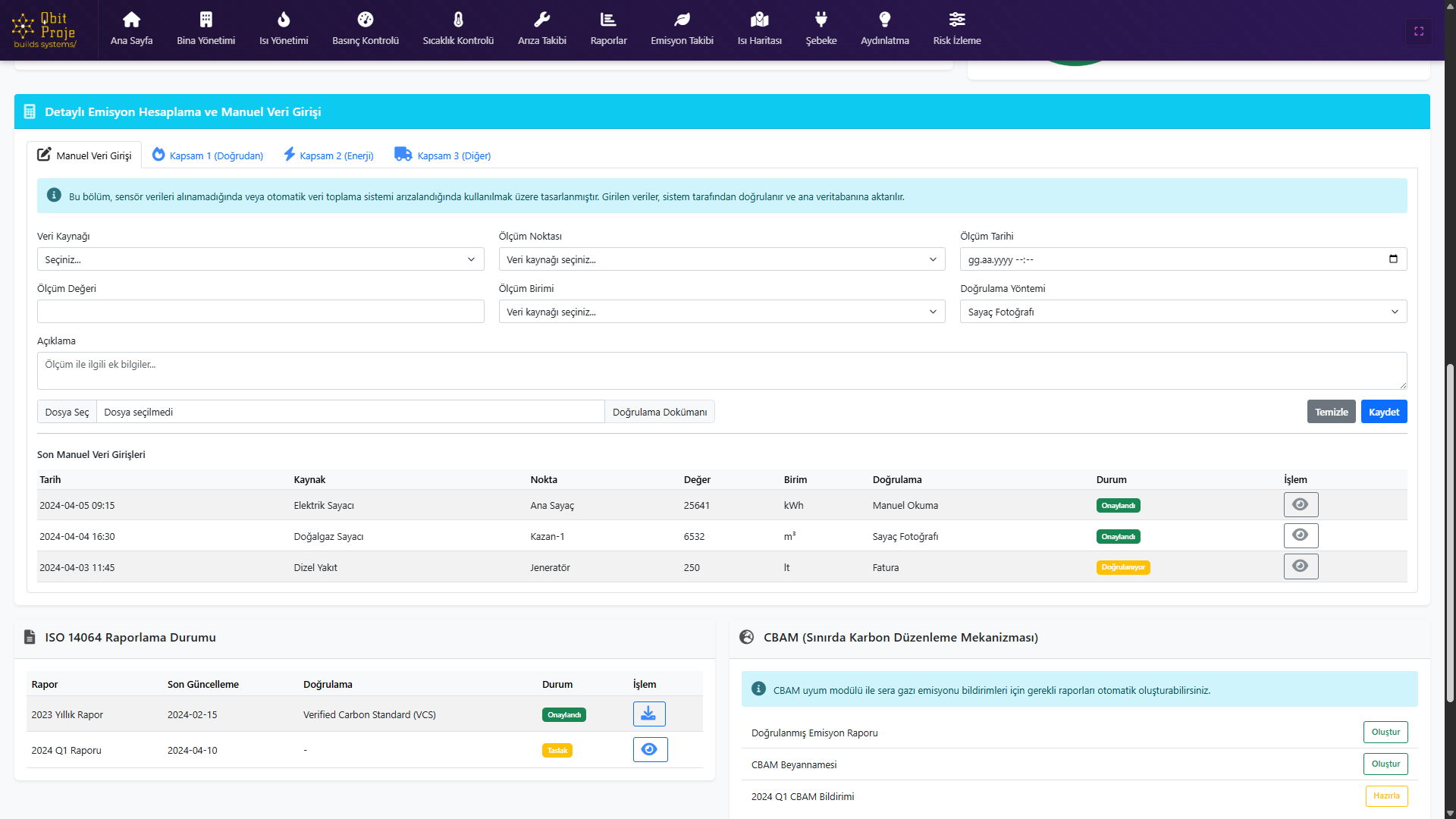Viewport: 1456px width, 819px height.
Task: Open the Ölçüm Birimi dropdown
Action: pyautogui.click(x=721, y=312)
